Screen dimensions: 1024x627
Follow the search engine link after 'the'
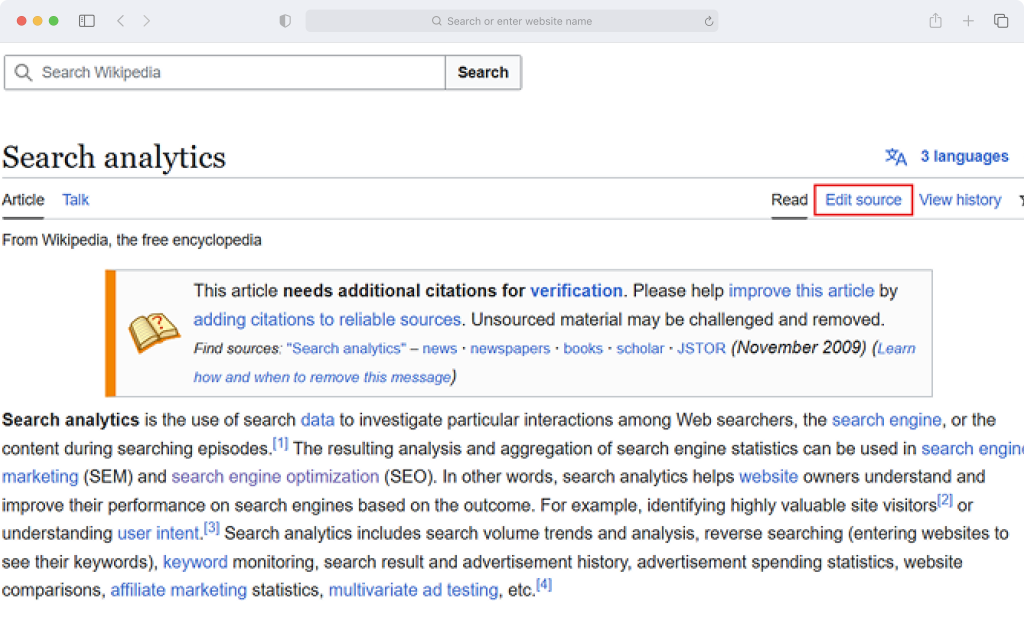886,420
